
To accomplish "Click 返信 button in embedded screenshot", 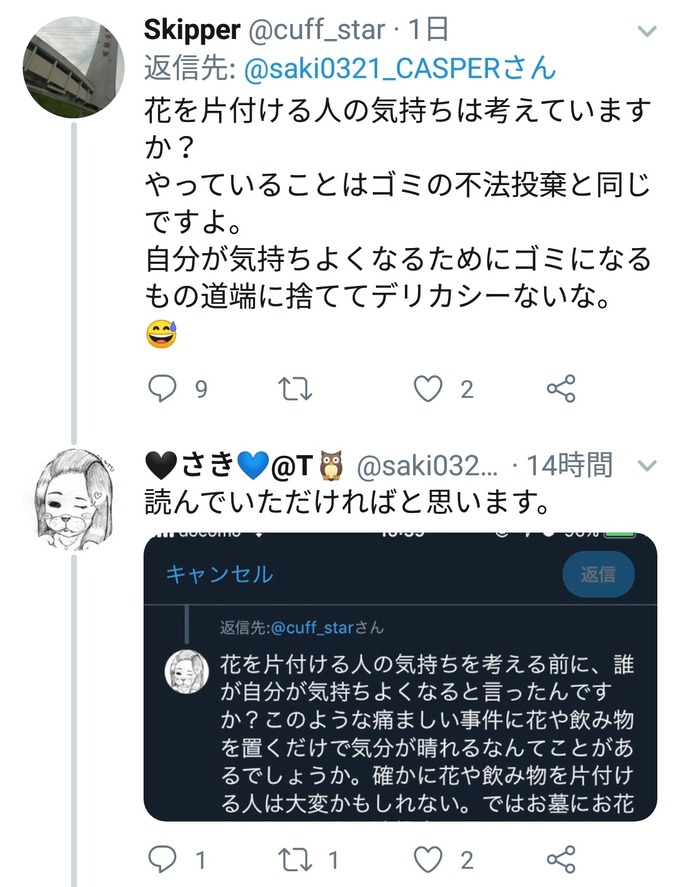I will point(599,574).
